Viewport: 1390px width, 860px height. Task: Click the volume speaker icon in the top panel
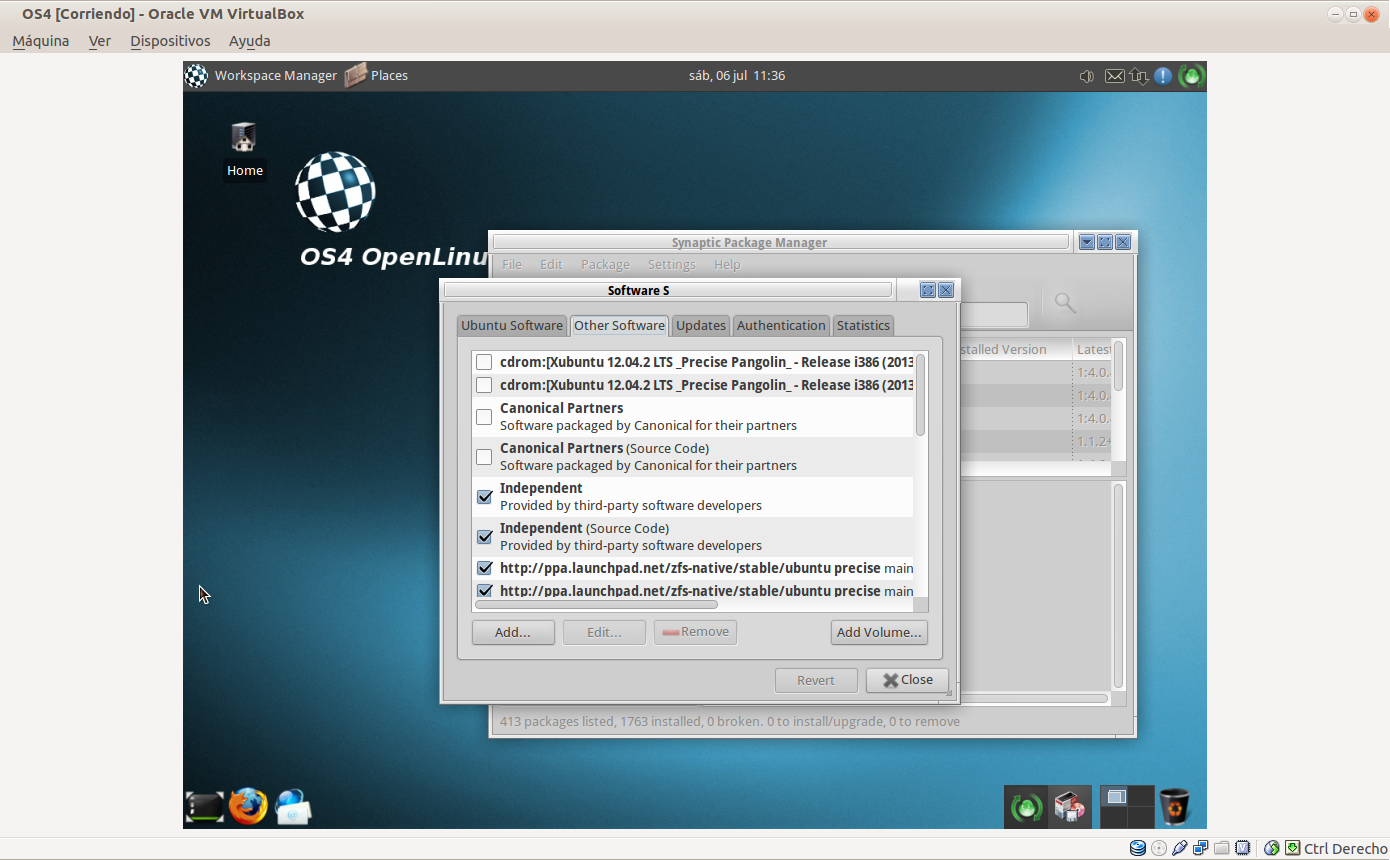point(1087,76)
